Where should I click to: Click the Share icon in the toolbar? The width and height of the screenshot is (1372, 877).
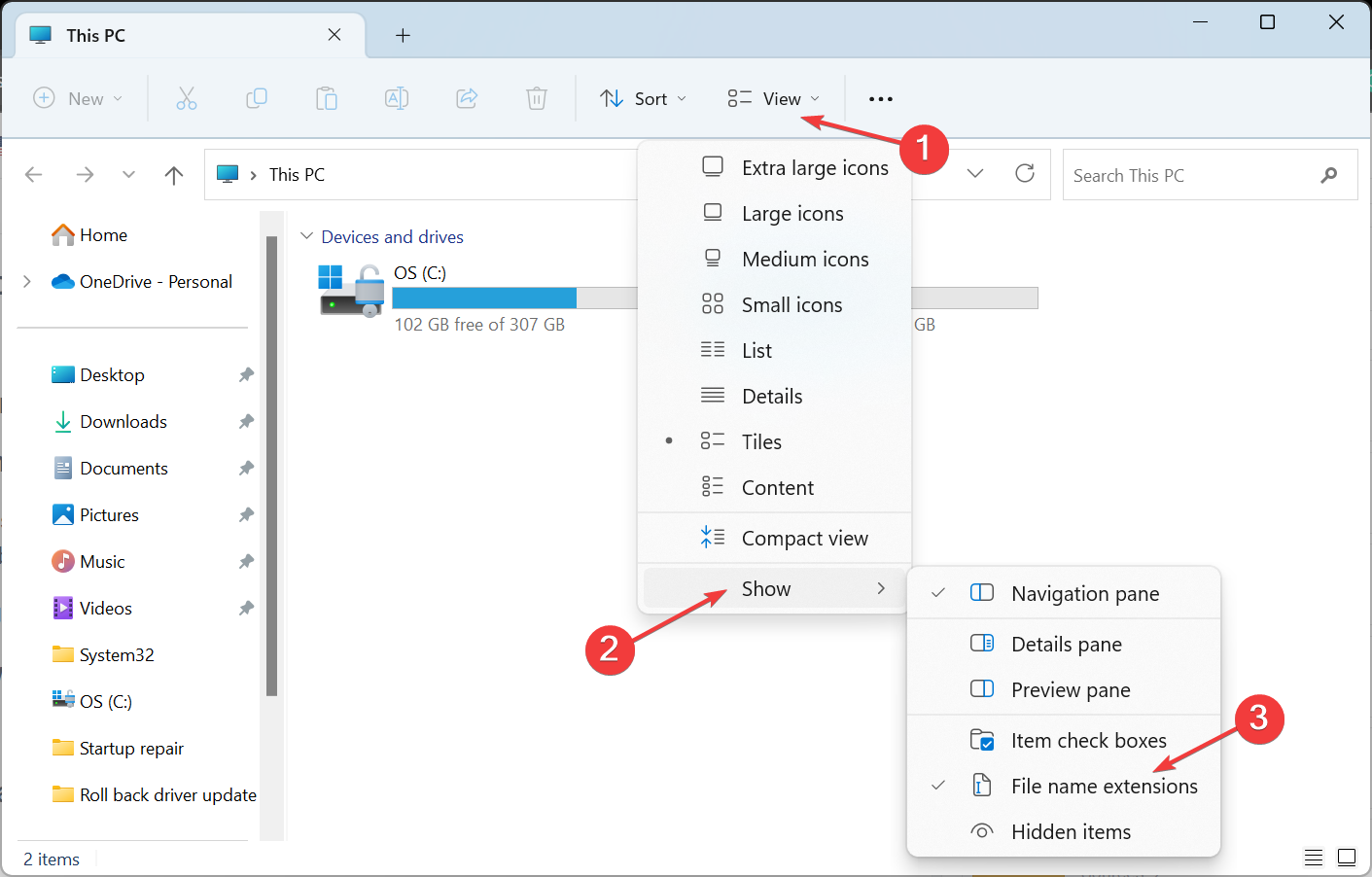coord(466,98)
